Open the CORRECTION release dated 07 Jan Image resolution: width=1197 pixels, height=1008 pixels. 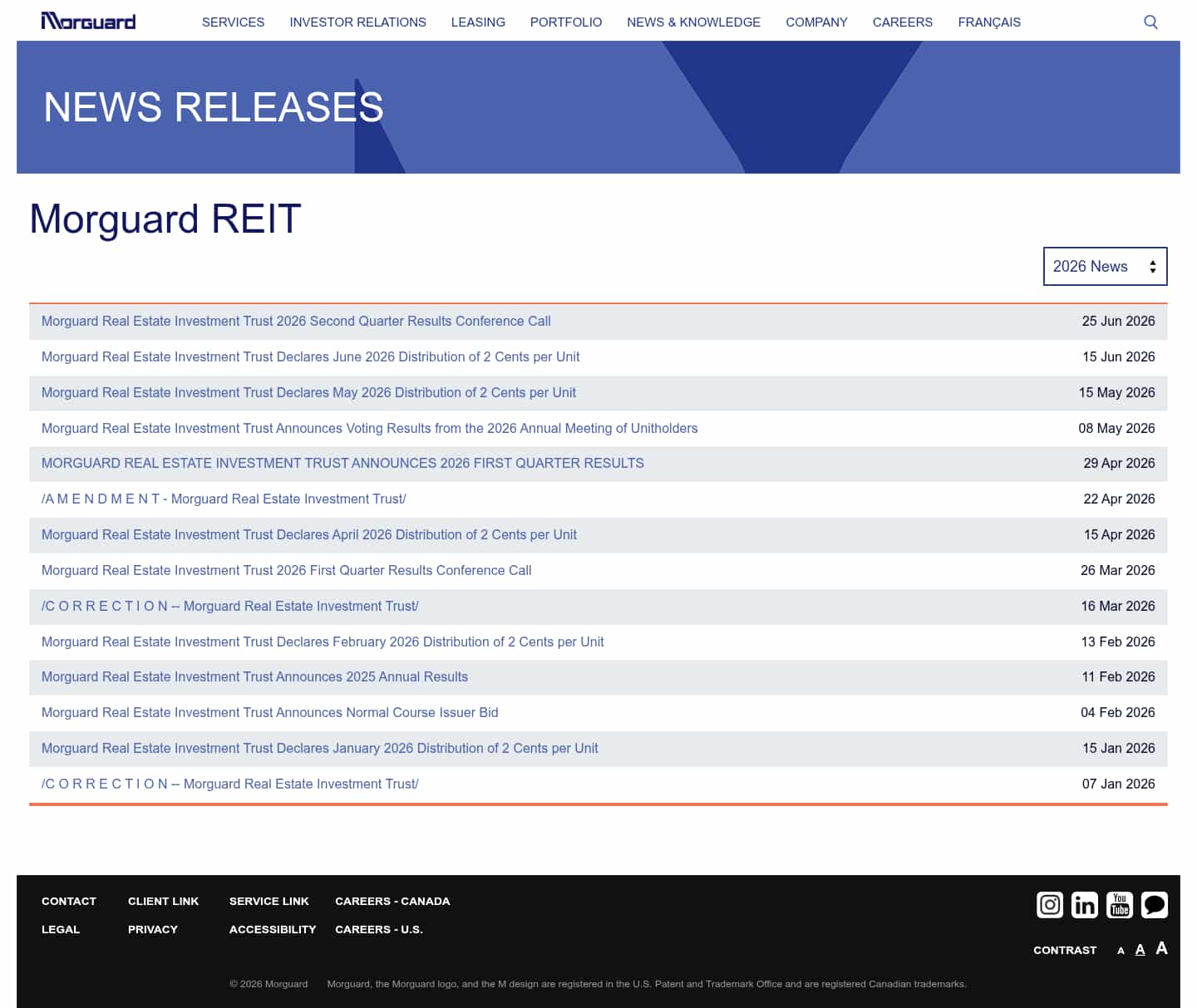(x=230, y=784)
